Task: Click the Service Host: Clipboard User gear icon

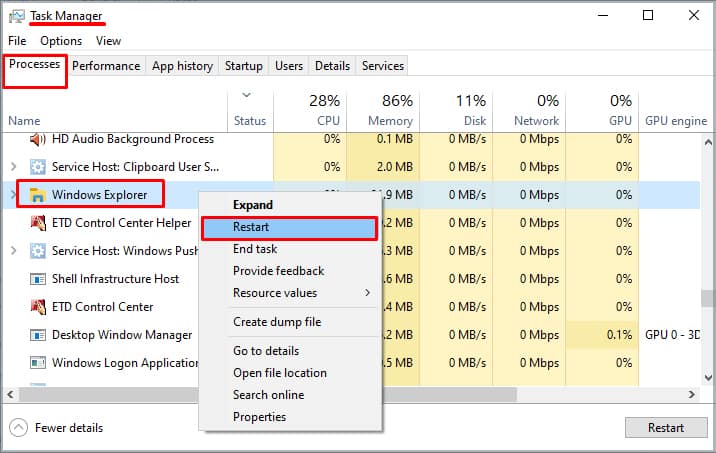Action: coord(37,167)
